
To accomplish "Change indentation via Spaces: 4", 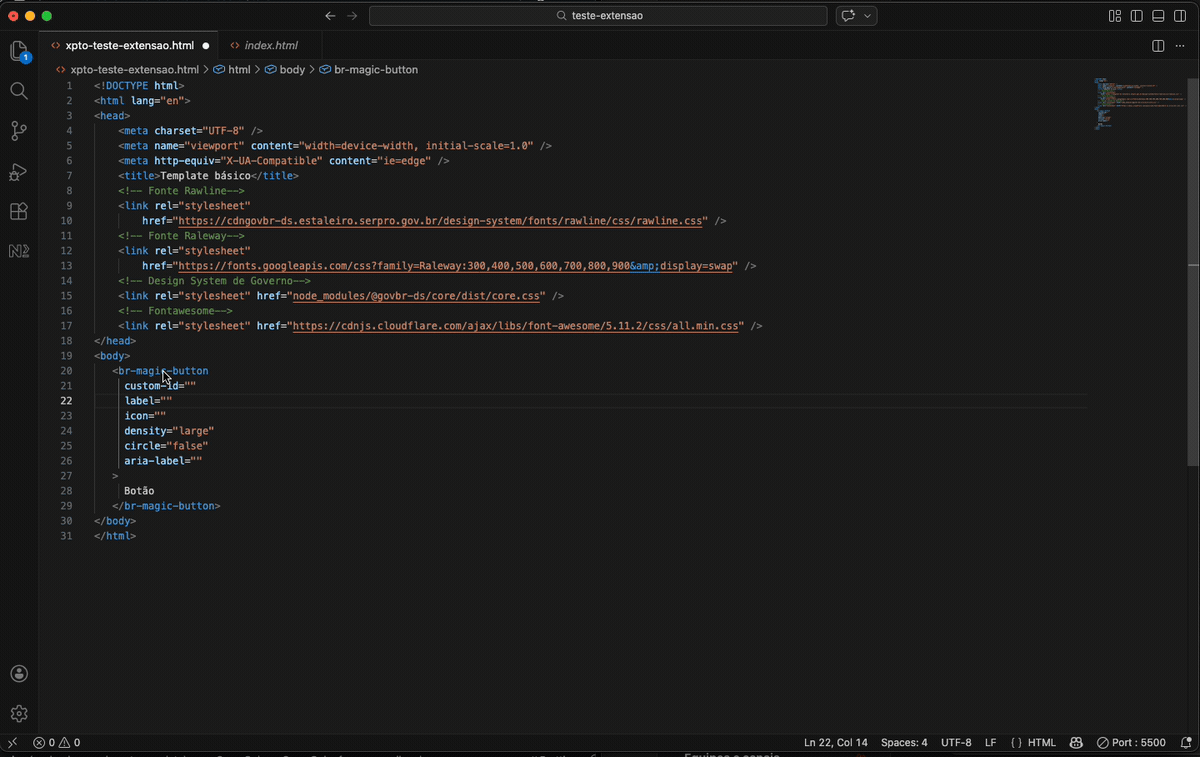I will pyautogui.click(x=904, y=743).
